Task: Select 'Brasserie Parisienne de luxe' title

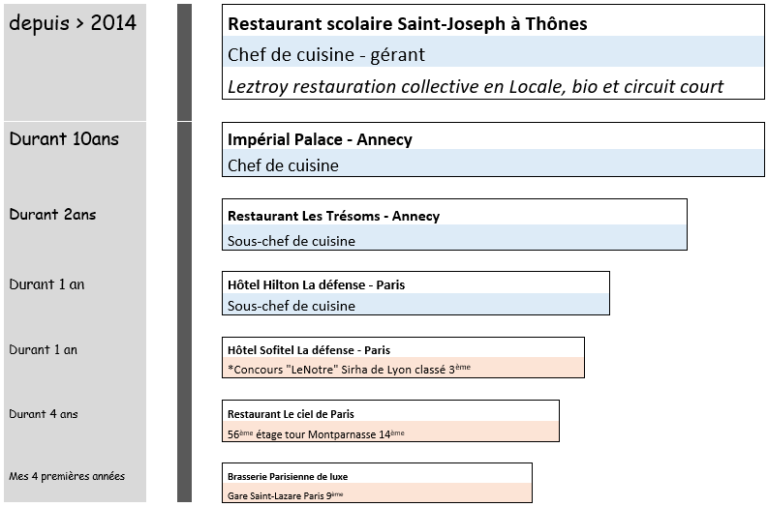Action: [x=288, y=477]
